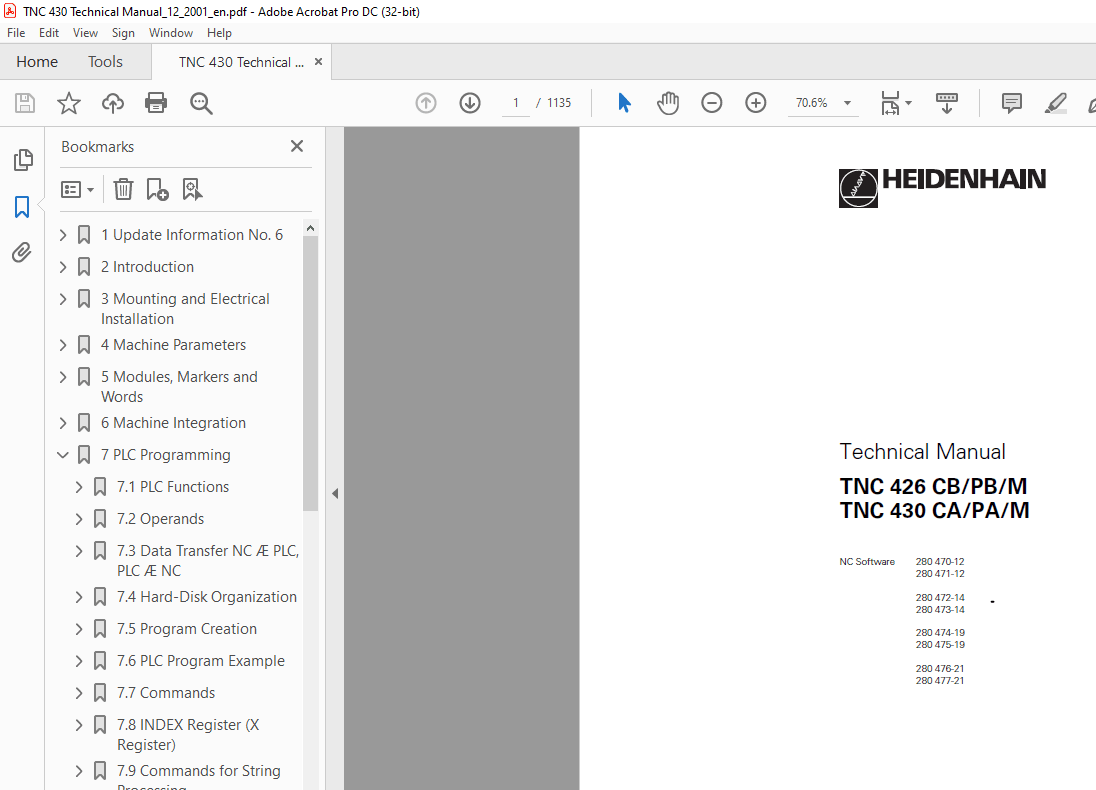
Task: Collapse the 7 PLC Programming bookmark
Action: (x=63, y=454)
